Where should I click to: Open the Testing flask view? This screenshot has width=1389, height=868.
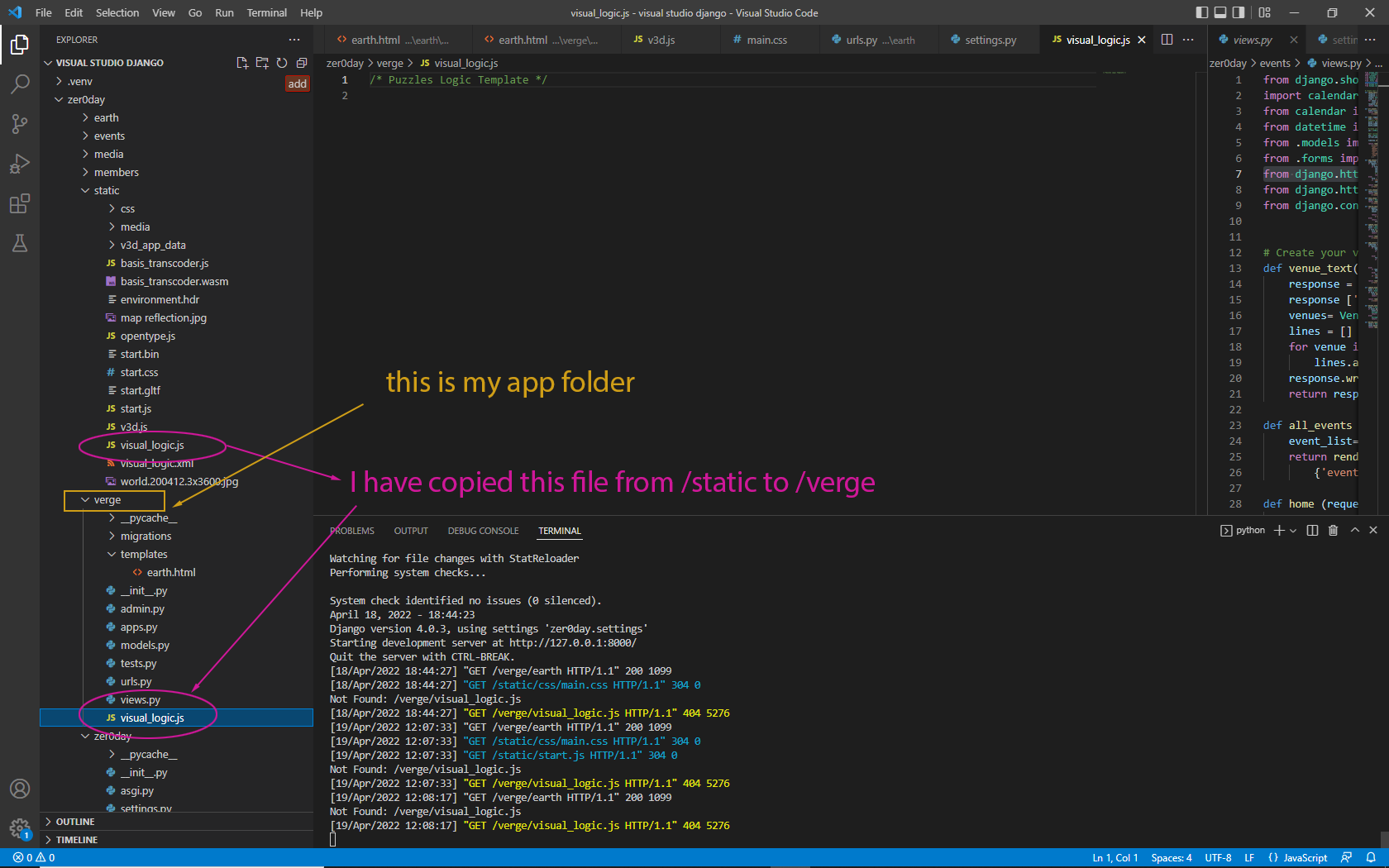click(x=20, y=243)
